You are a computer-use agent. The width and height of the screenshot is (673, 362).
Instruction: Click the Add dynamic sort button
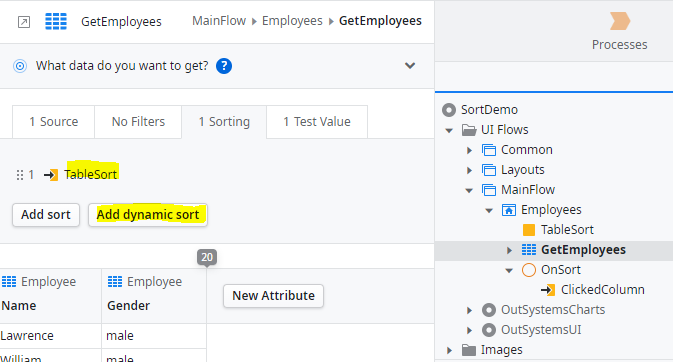tap(148, 215)
